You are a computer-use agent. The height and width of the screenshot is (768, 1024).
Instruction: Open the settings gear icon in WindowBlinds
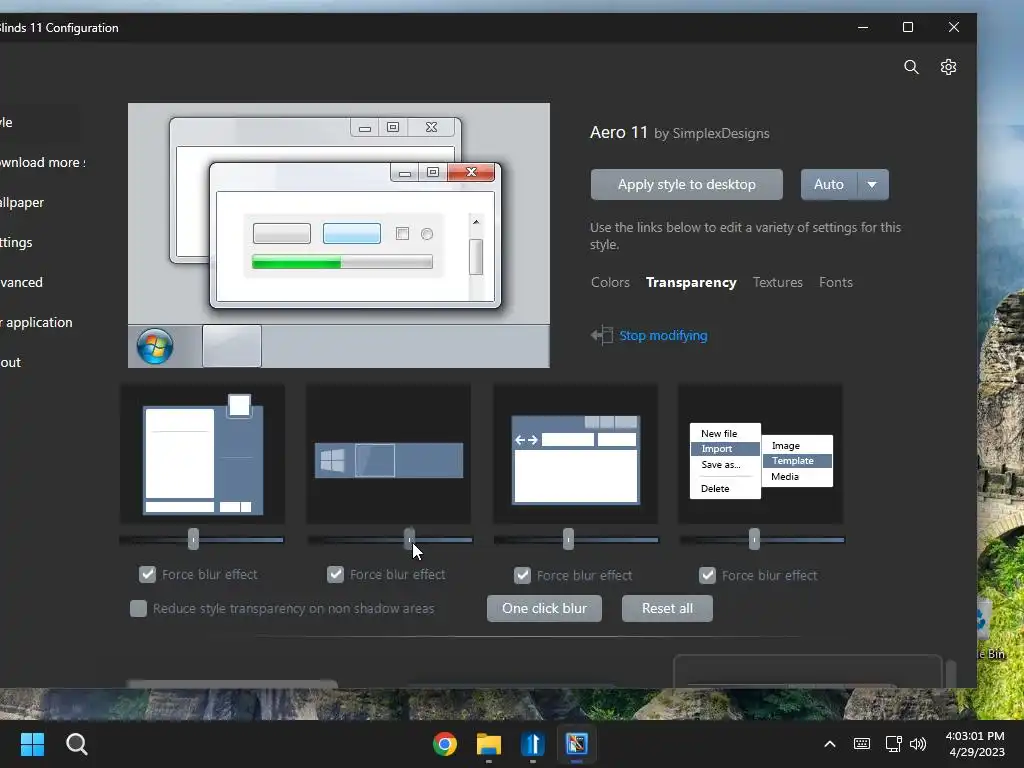(x=948, y=67)
